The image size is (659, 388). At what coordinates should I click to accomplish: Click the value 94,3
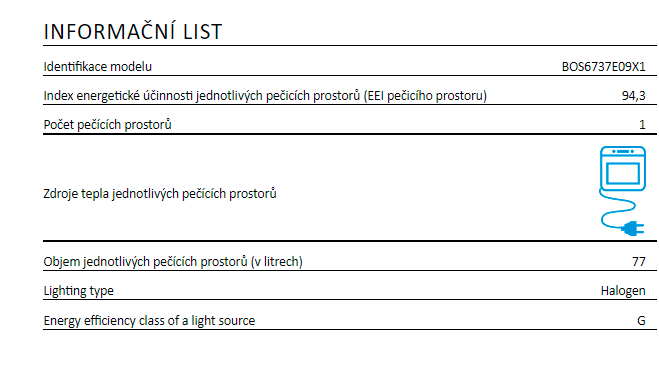pos(634,96)
